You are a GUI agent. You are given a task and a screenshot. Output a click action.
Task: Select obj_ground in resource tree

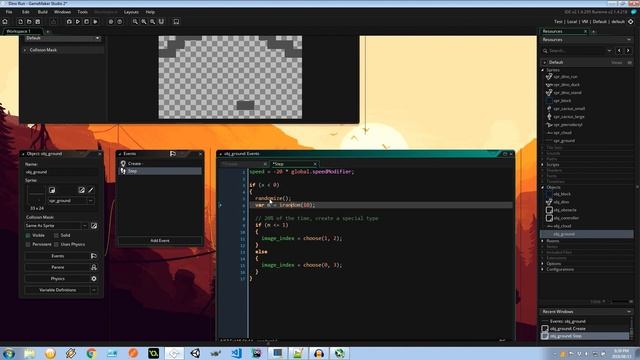[x=587, y=234]
